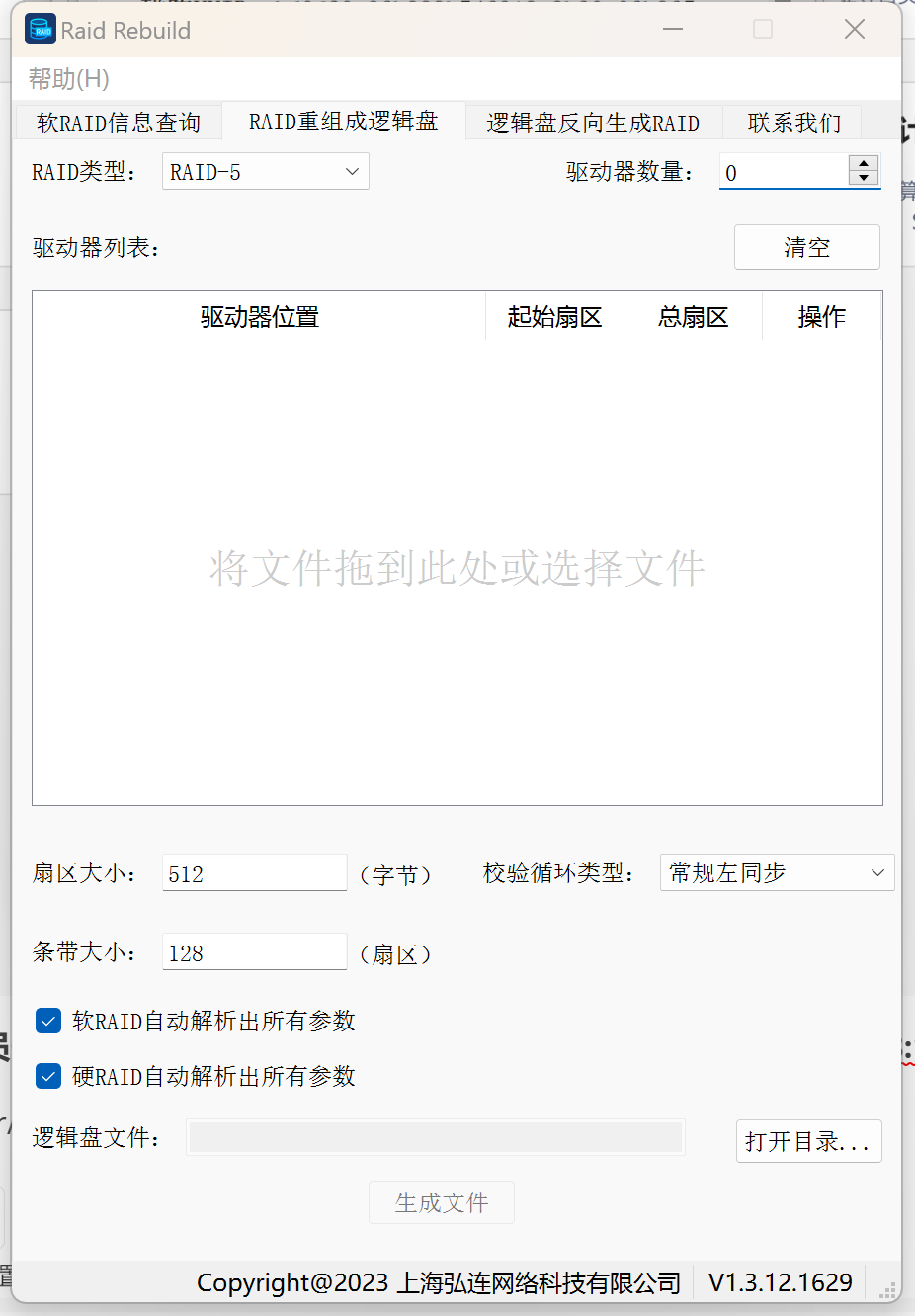Click the 逻辑盘文件 path field
The image size is (915, 1316).
pos(436,1137)
